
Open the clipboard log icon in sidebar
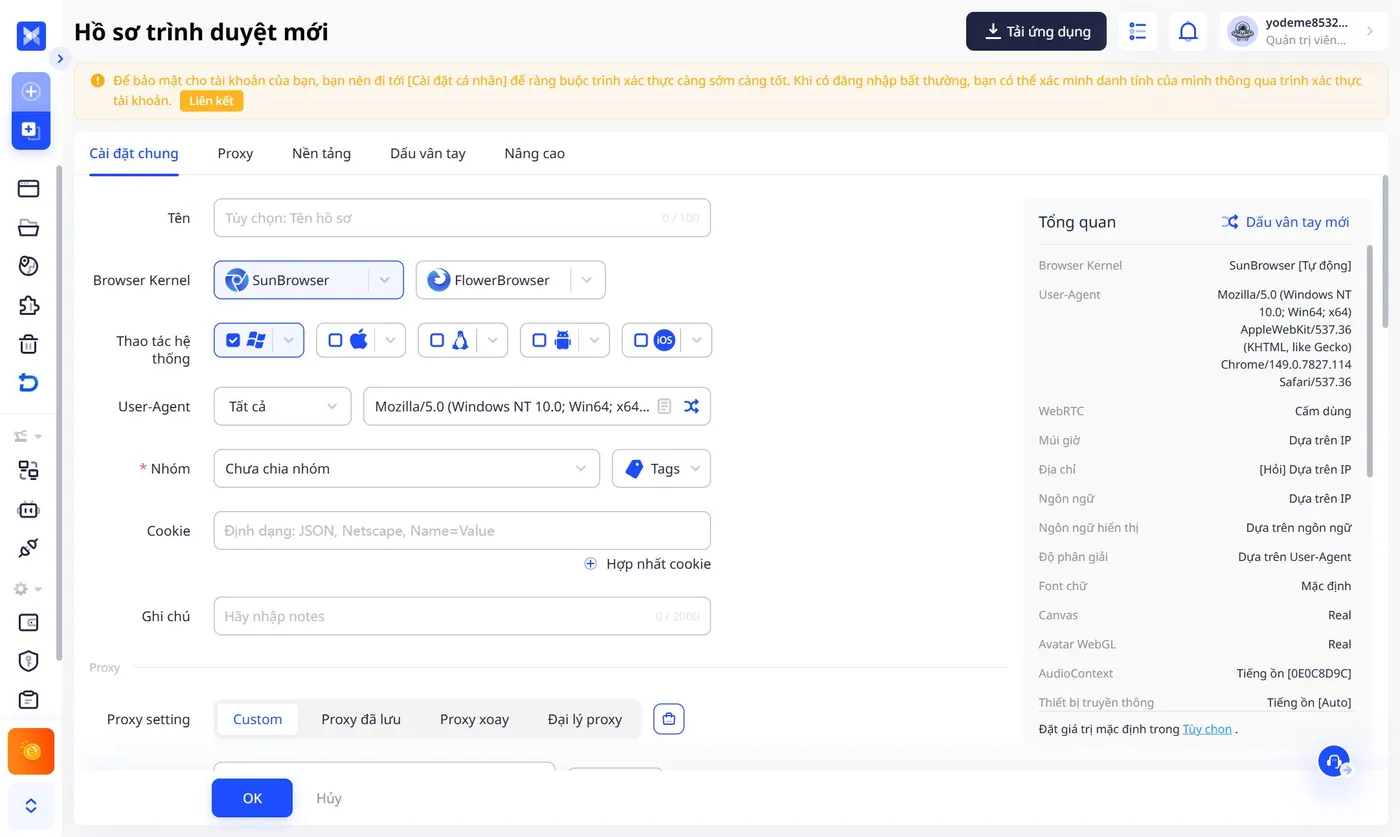[x=29, y=700]
